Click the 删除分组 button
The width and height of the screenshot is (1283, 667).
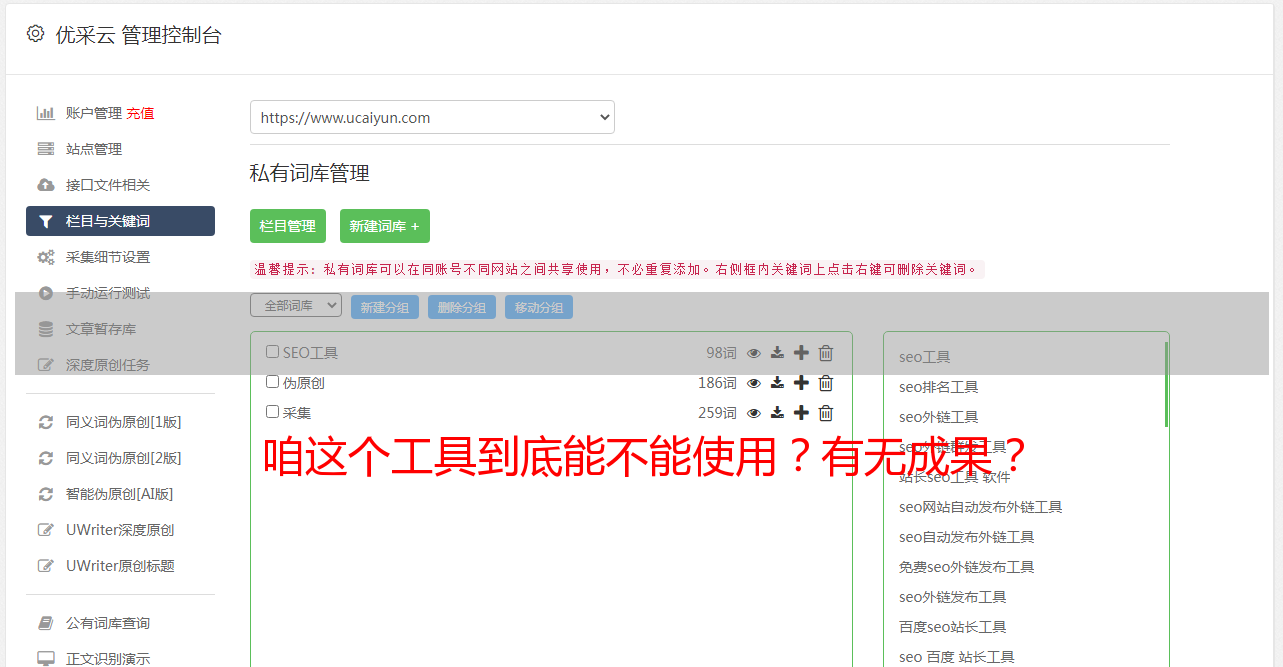[x=462, y=307]
